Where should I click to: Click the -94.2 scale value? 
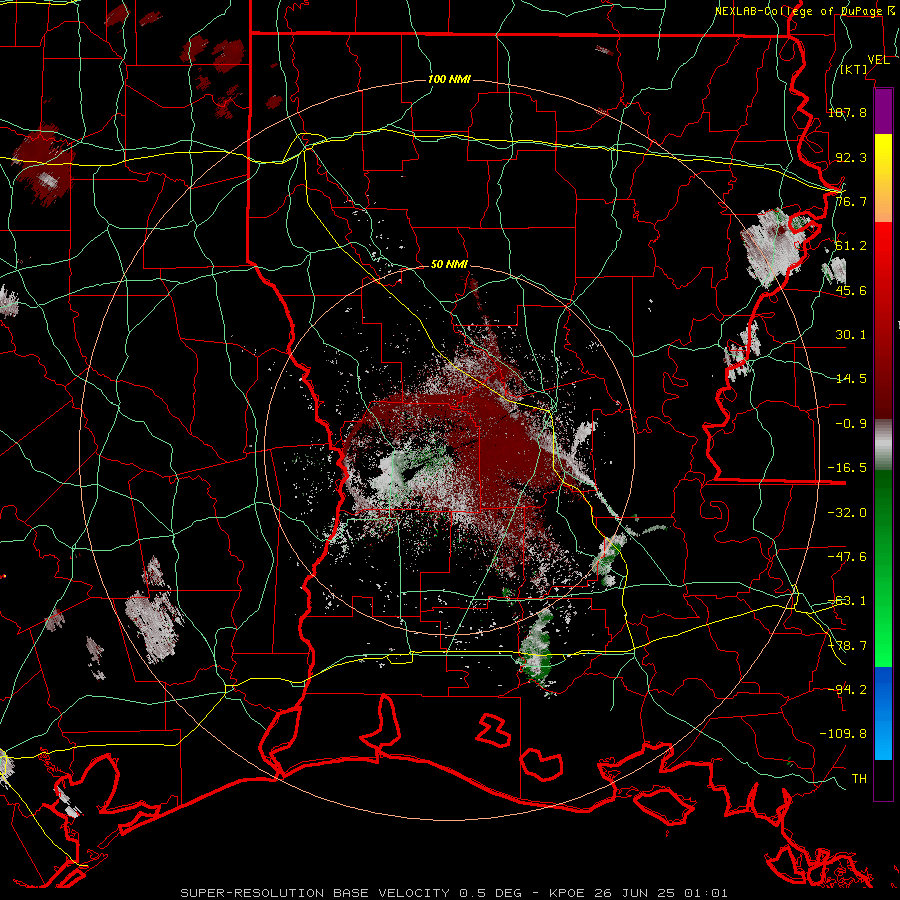pyautogui.click(x=847, y=689)
